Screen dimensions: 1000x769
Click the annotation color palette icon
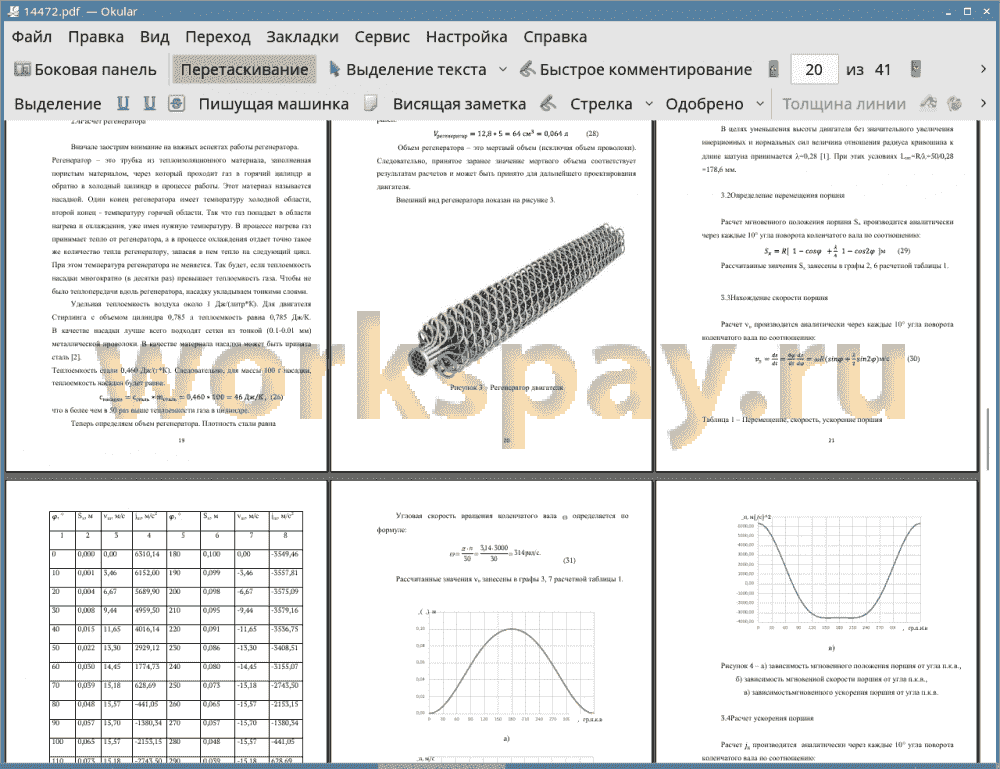tap(955, 103)
